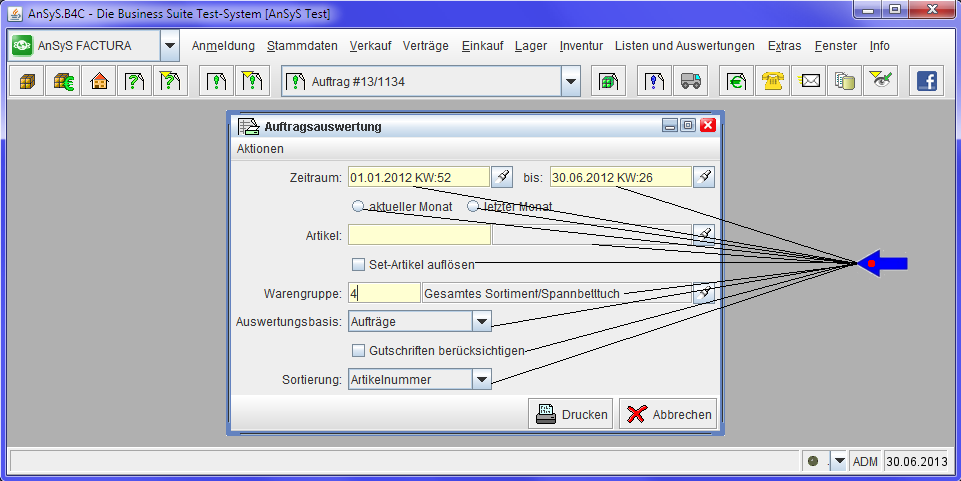Viewport: 961px width, 481px height.
Task: Click the green Euro sign toolbar icon
Action: pyautogui.click(x=737, y=82)
